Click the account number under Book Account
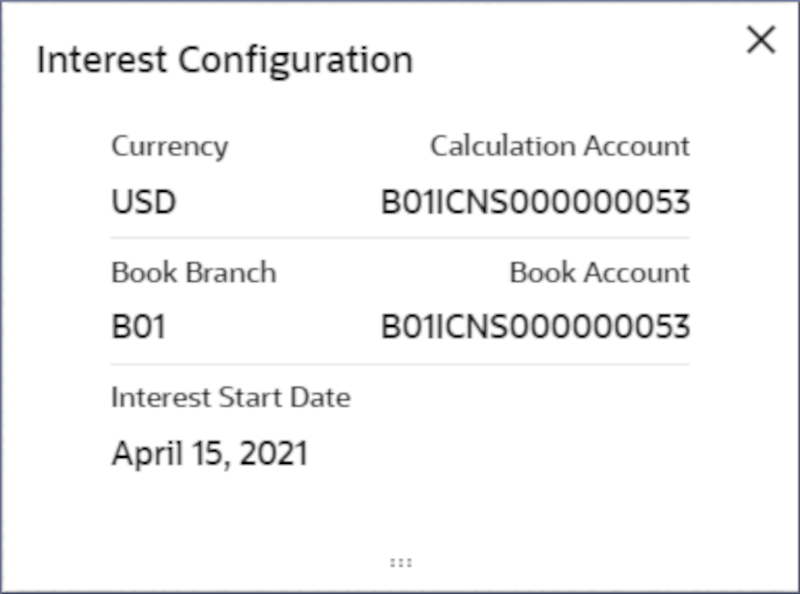Viewport: 800px width, 594px height. coord(535,327)
